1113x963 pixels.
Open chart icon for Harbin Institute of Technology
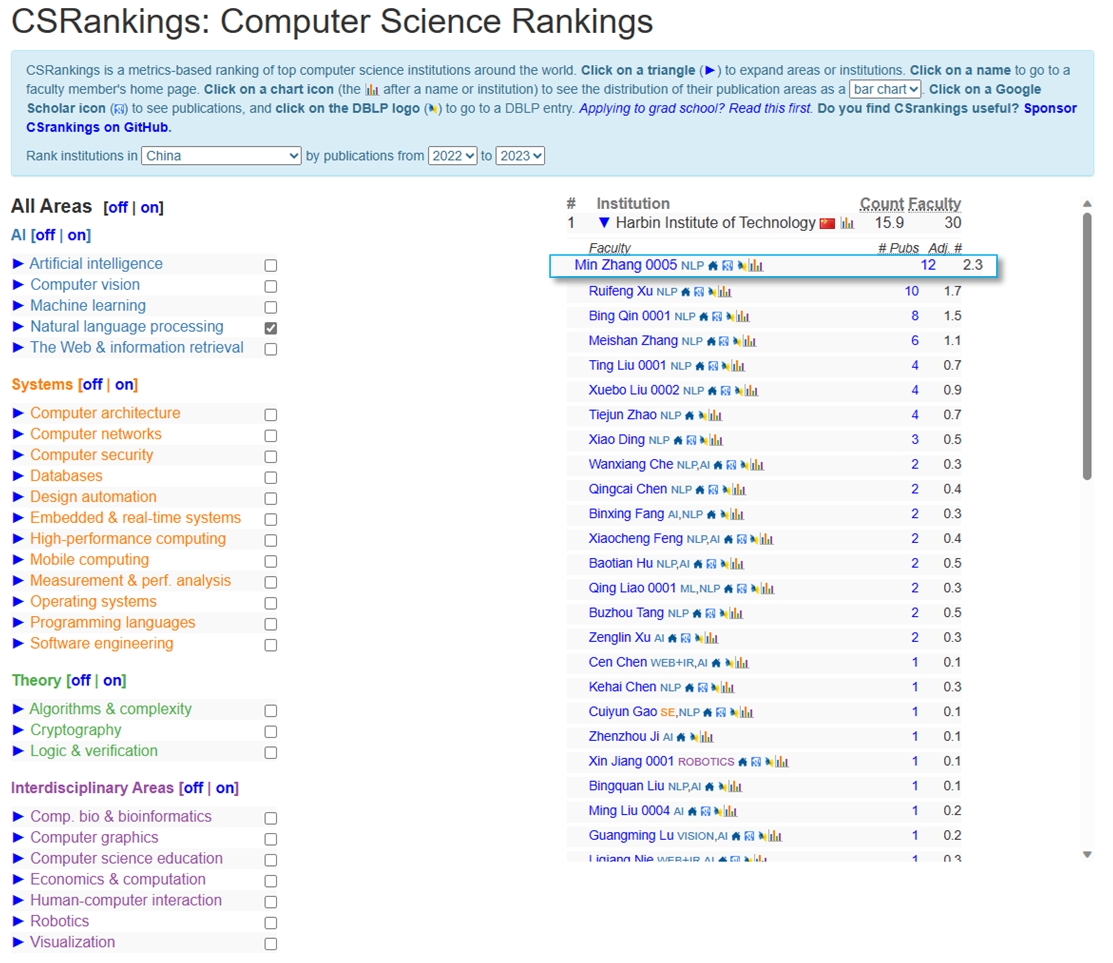847,224
